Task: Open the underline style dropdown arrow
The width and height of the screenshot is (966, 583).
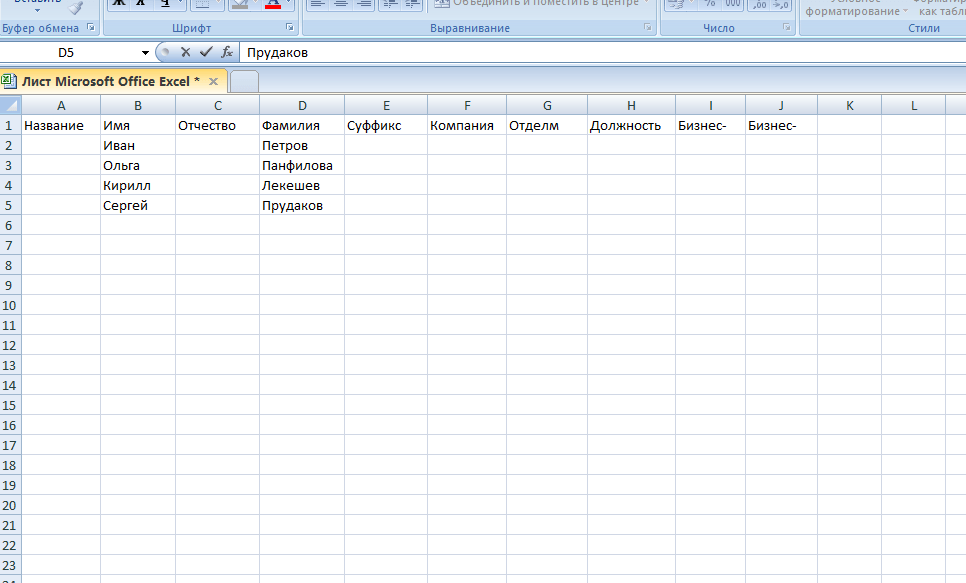Action: [x=180, y=4]
